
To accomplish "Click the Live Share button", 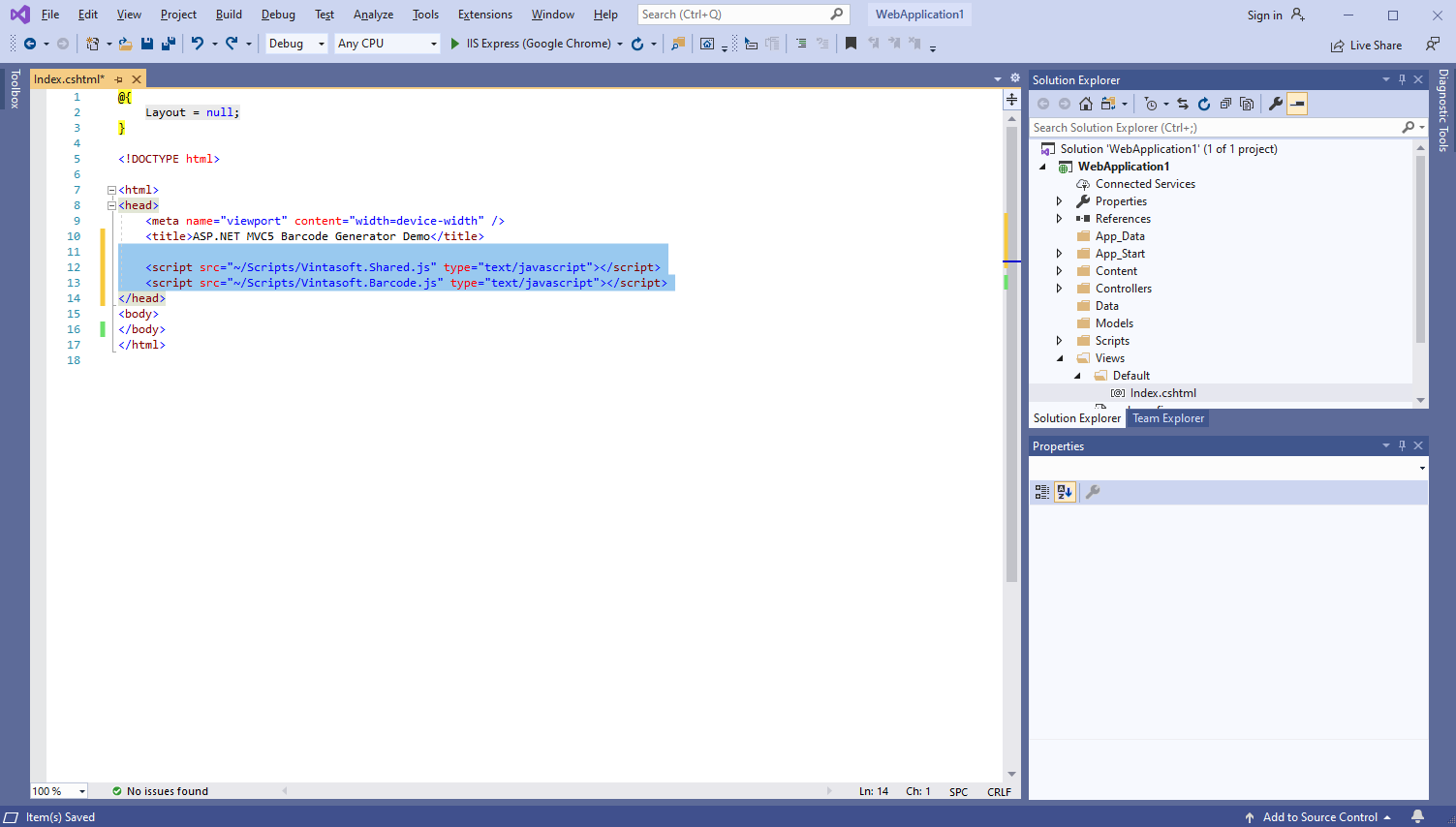I will [x=1366, y=46].
